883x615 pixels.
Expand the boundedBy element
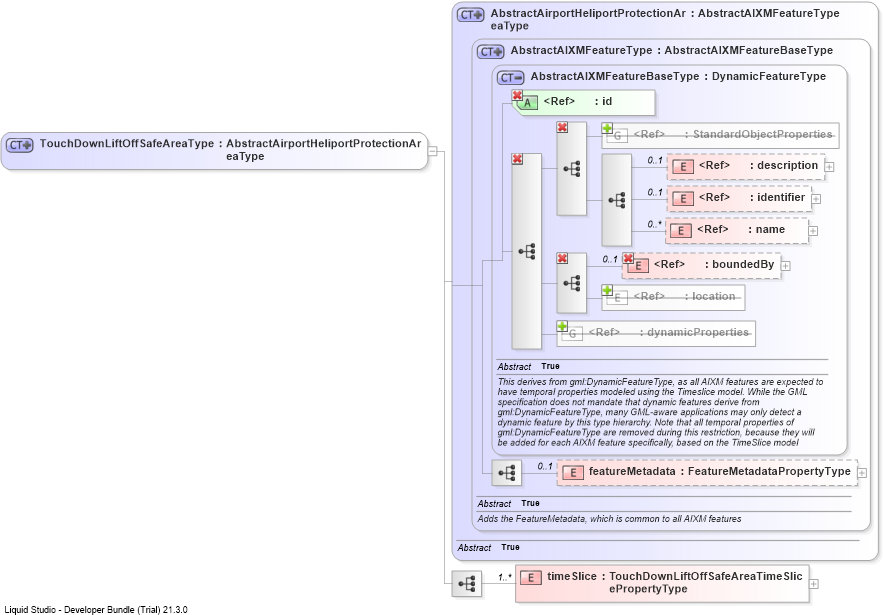[786, 266]
